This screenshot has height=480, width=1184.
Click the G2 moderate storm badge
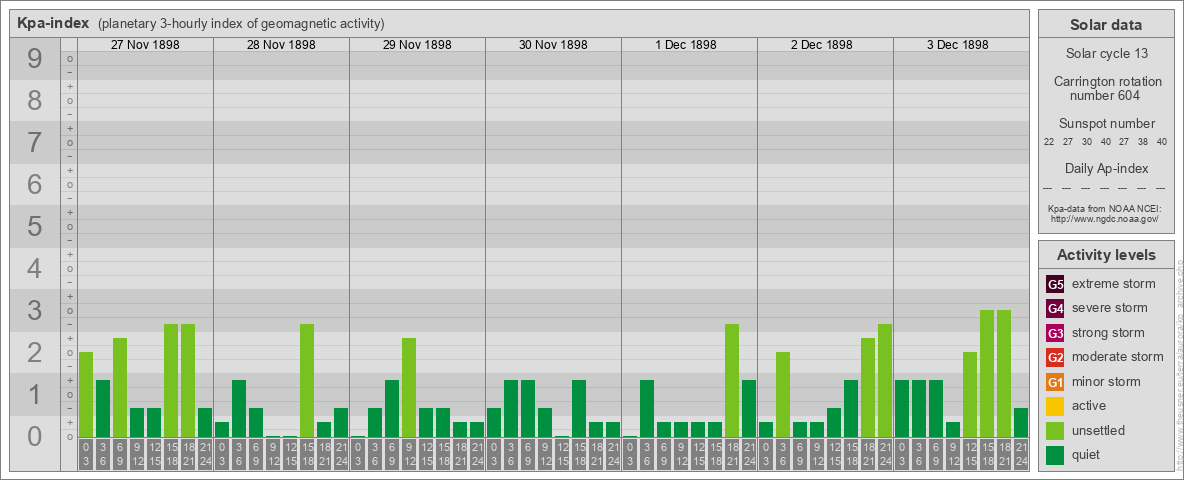[x=1055, y=357]
